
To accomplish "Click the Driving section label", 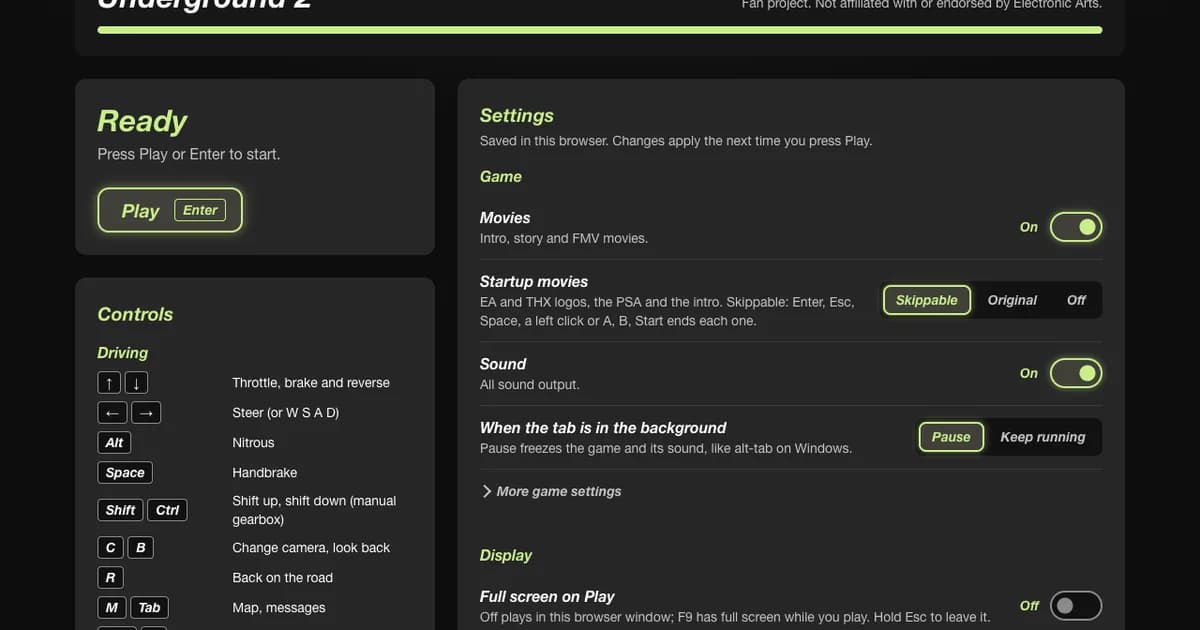I will 122,353.
